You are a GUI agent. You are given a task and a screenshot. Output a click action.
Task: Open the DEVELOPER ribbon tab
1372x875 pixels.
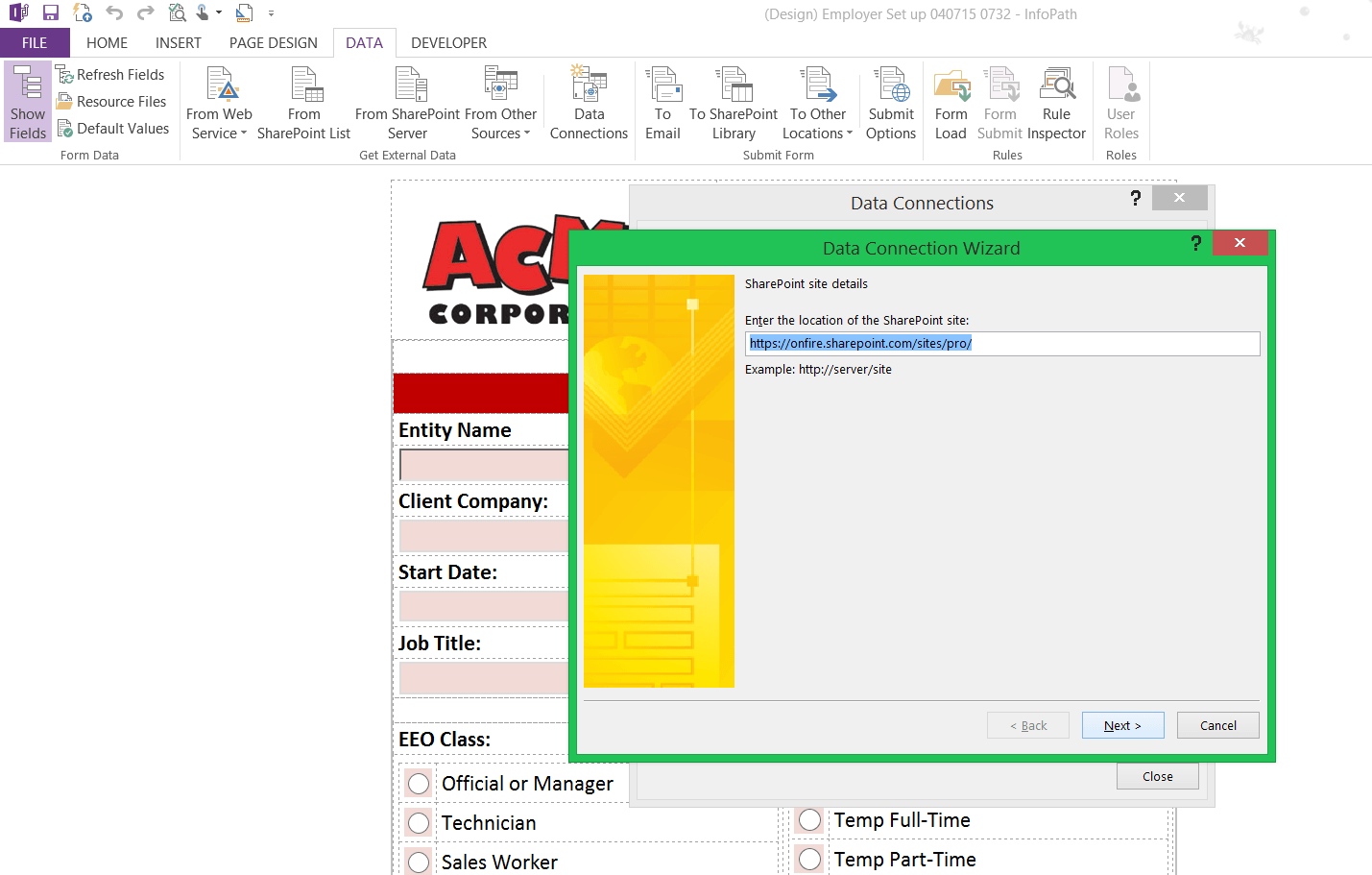click(x=448, y=43)
